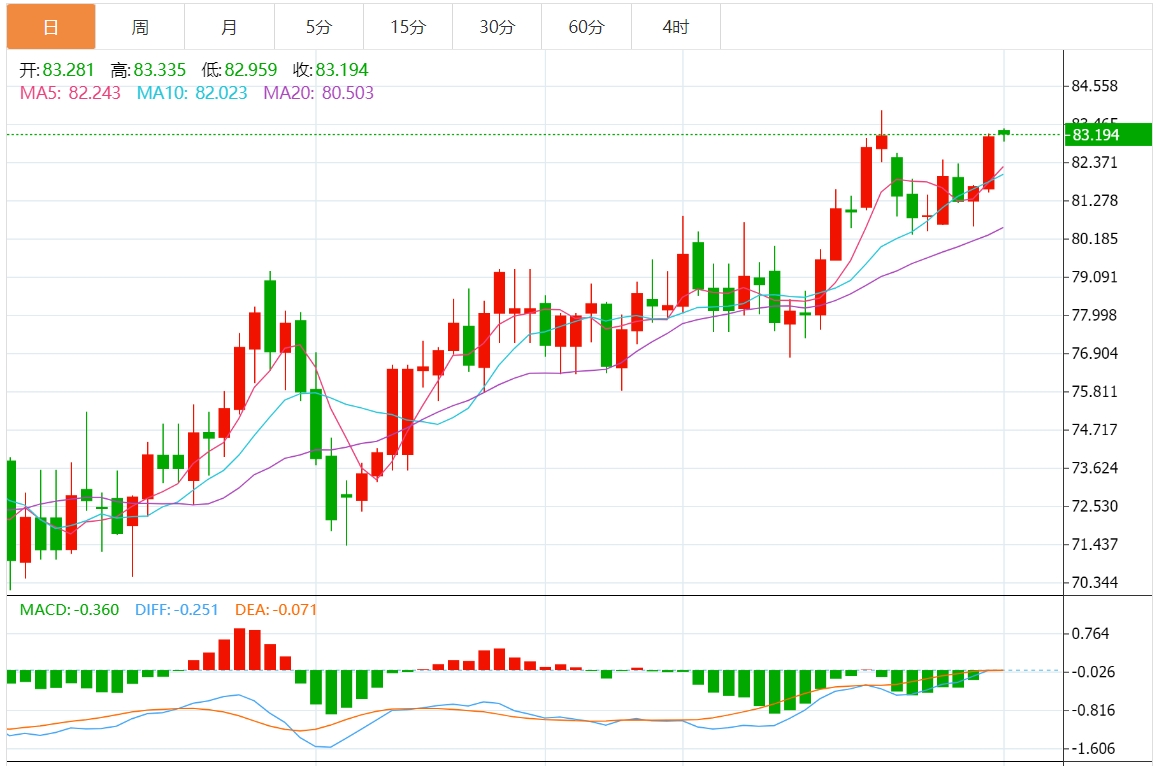
Task: Switch to the 周 weekly tab
Action: tap(140, 27)
